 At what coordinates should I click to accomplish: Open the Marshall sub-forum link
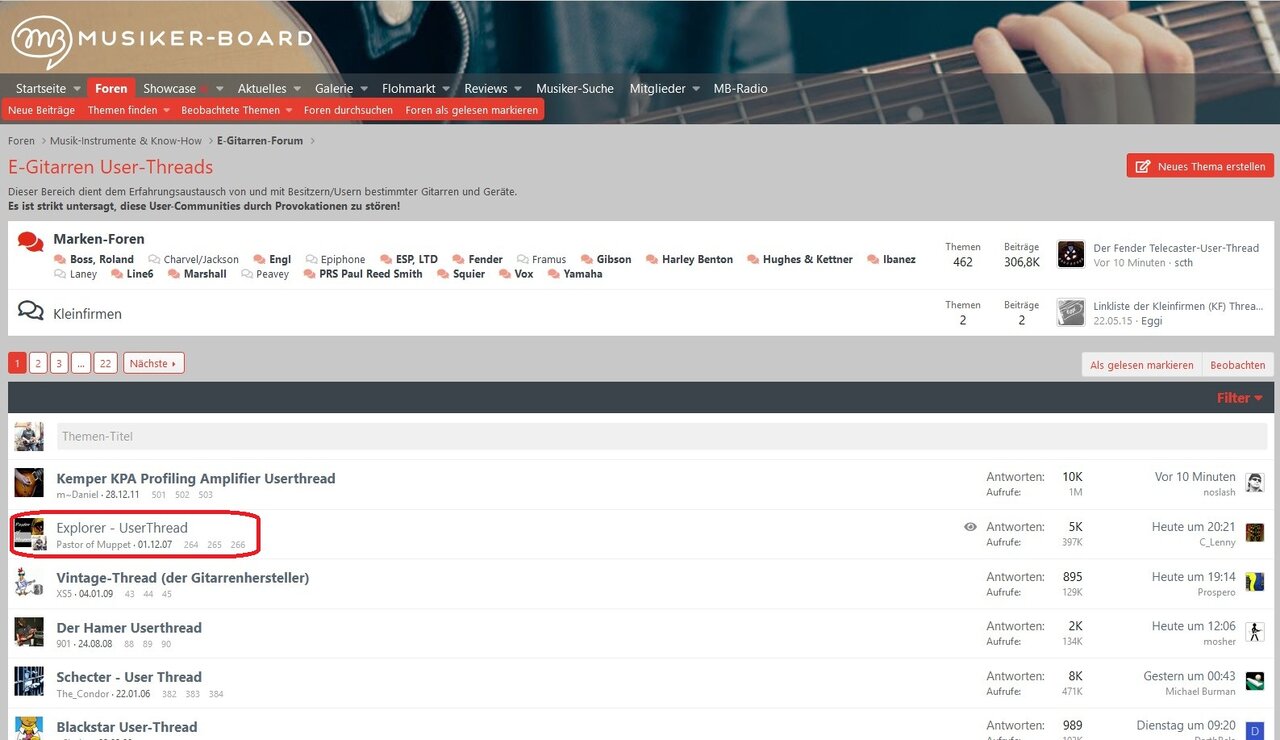coord(205,274)
